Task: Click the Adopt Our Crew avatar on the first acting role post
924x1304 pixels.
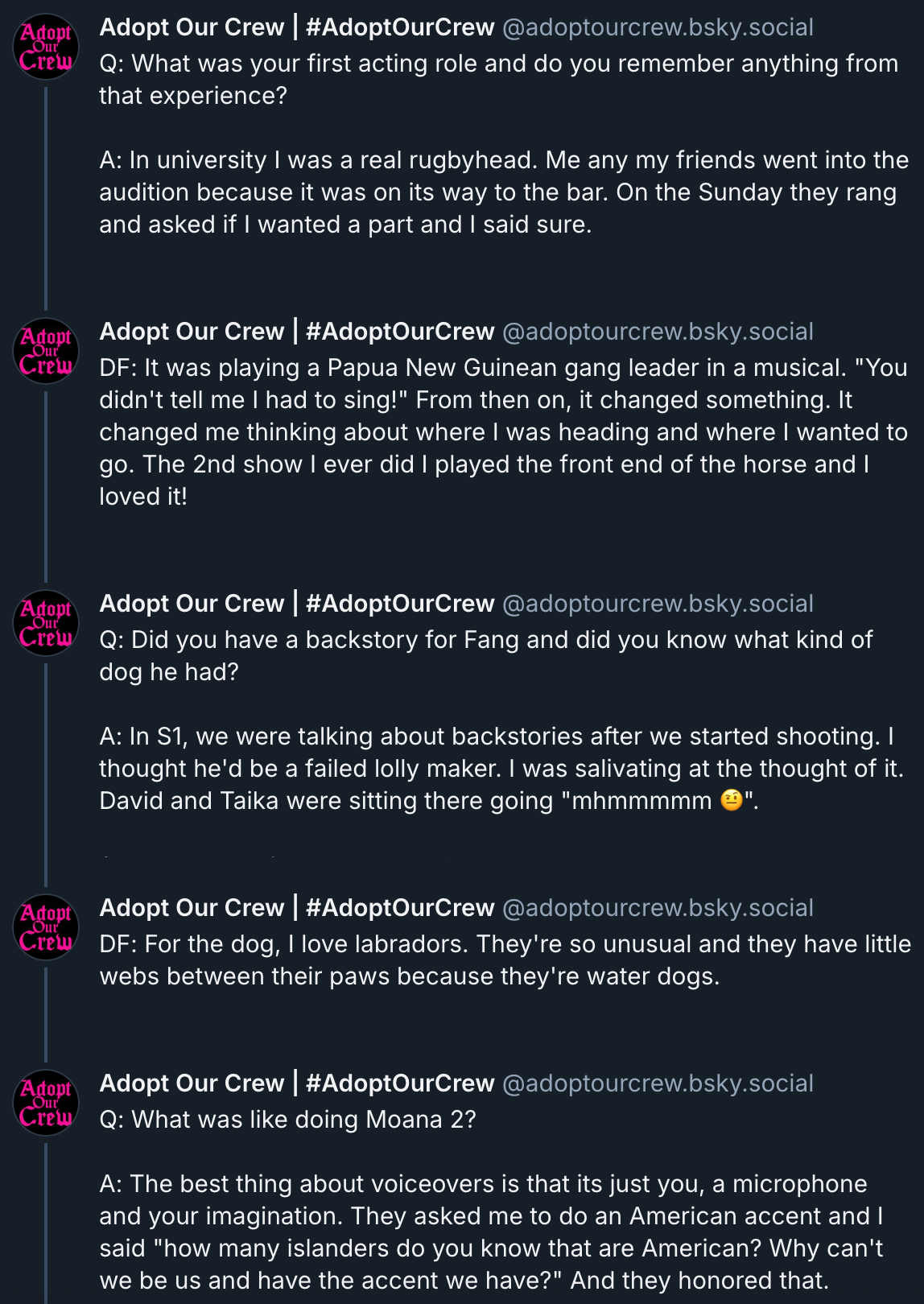Action: click(46, 47)
